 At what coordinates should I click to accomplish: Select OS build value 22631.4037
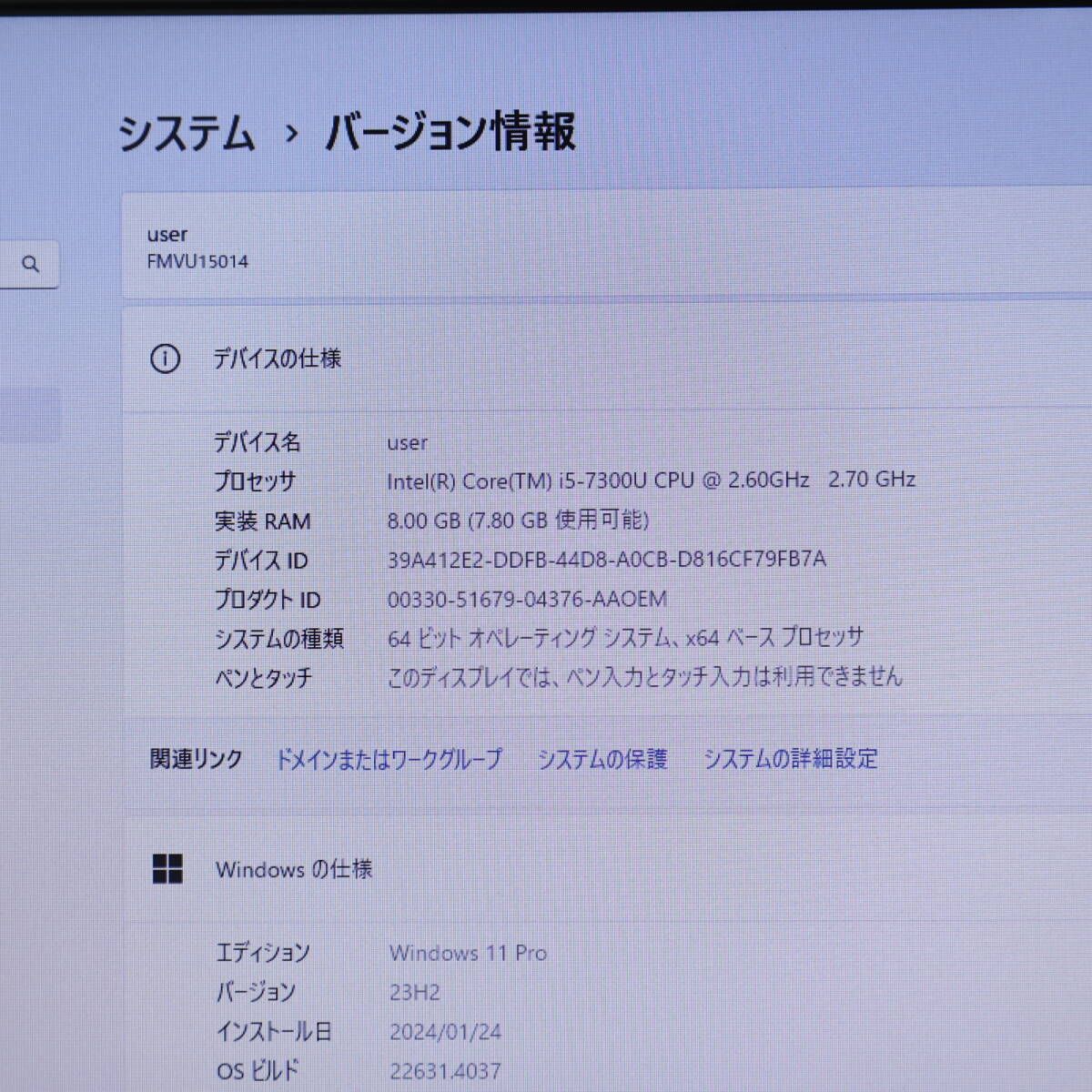click(445, 1071)
